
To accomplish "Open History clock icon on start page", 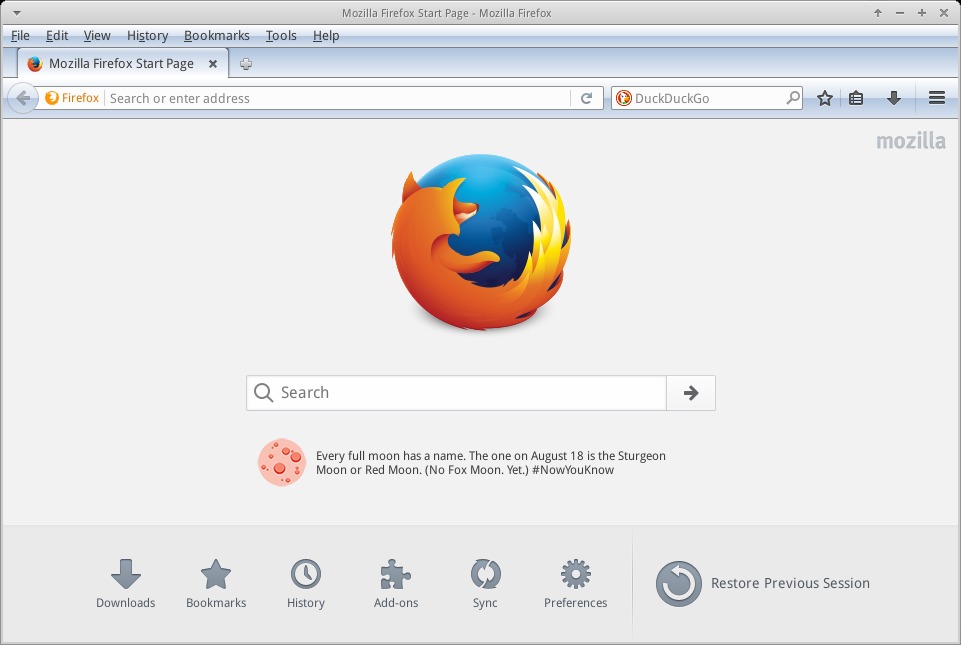I will (x=306, y=574).
